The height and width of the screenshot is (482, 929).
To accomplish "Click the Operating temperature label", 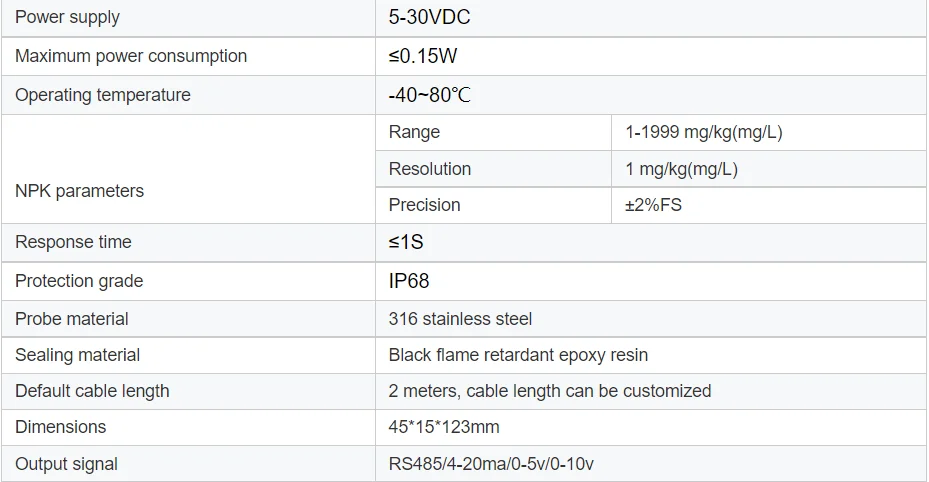I will (103, 95).
